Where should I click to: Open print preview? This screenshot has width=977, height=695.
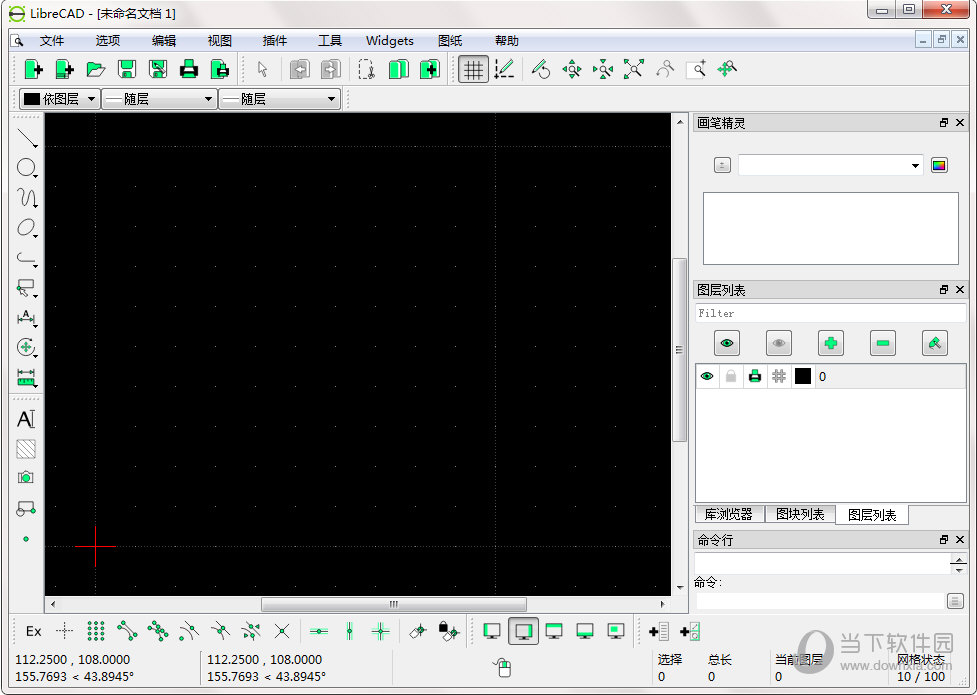pyautogui.click(x=219, y=69)
